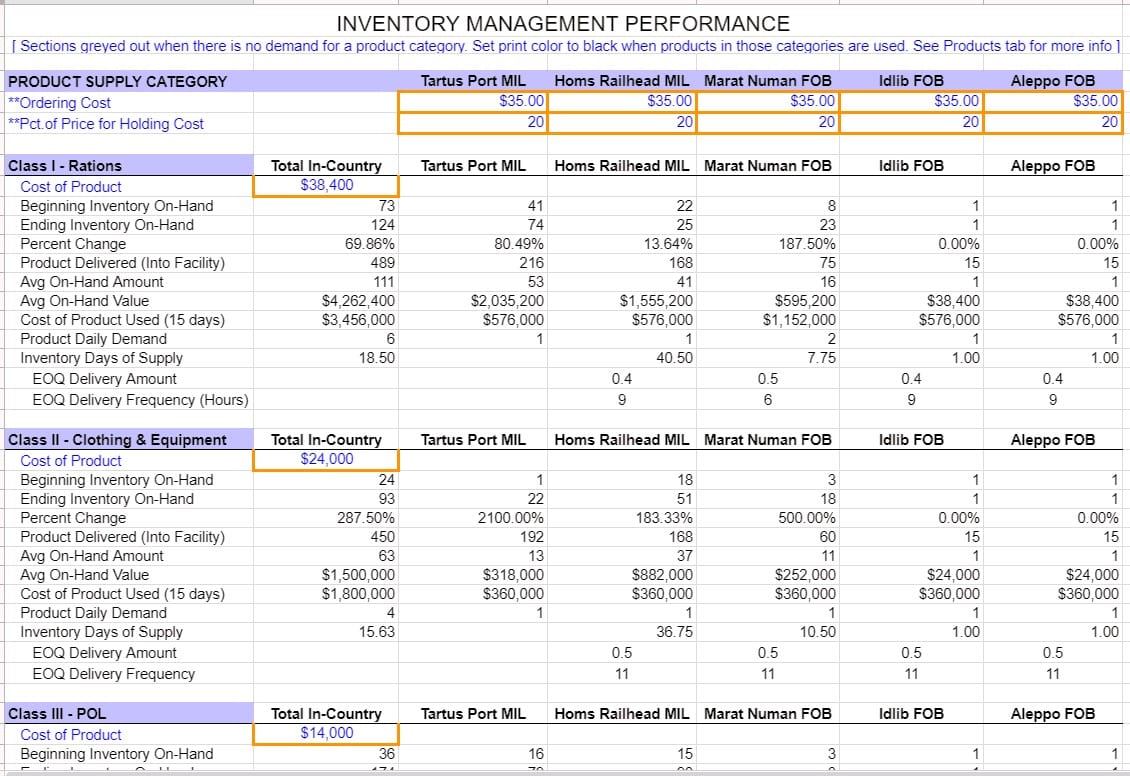Click the $1,555,200 avg on-hand value
The image size is (1130, 776).
coord(656,300)
